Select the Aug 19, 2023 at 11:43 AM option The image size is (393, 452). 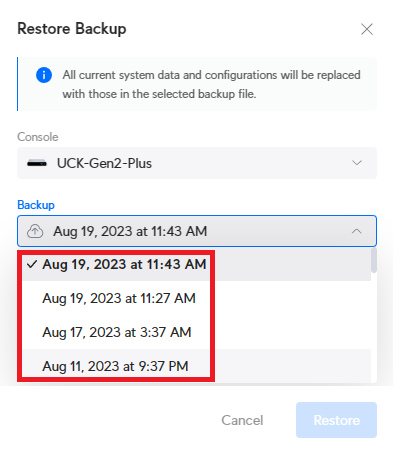tap(196, 264)
